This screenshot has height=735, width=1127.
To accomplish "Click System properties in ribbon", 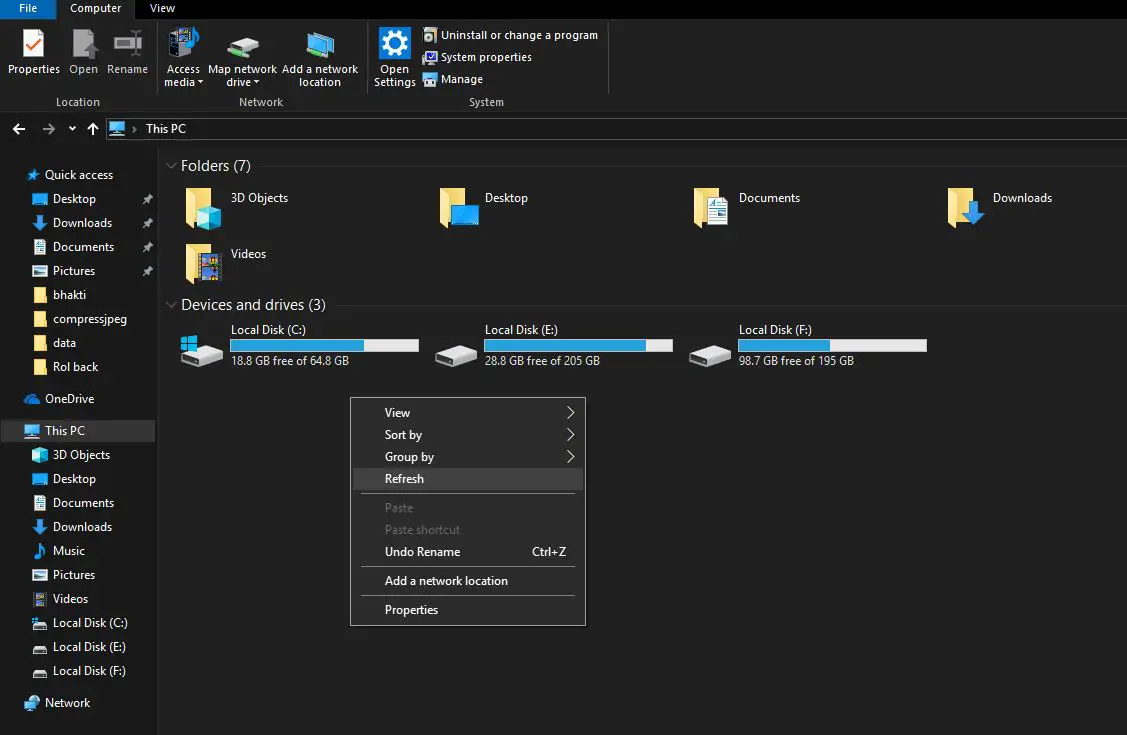I will tap(477, 57).
